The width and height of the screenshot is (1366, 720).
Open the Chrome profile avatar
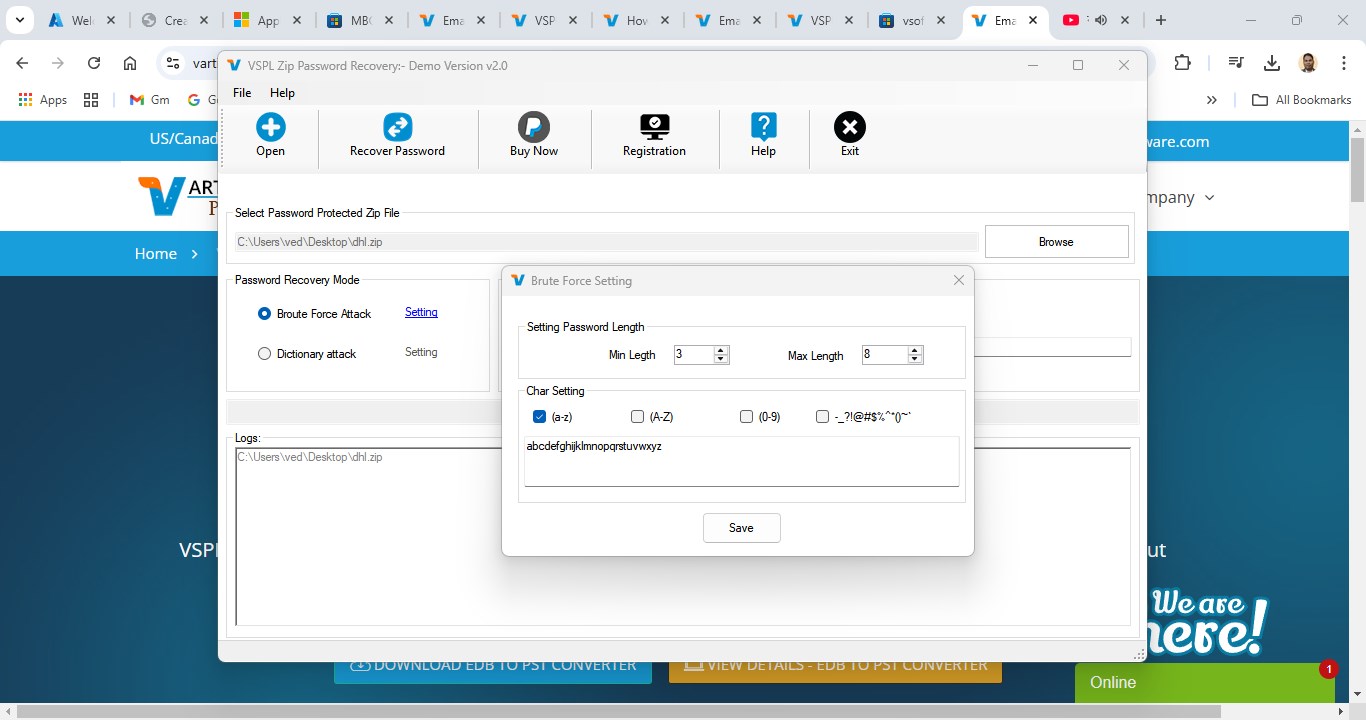[1308, 63]
